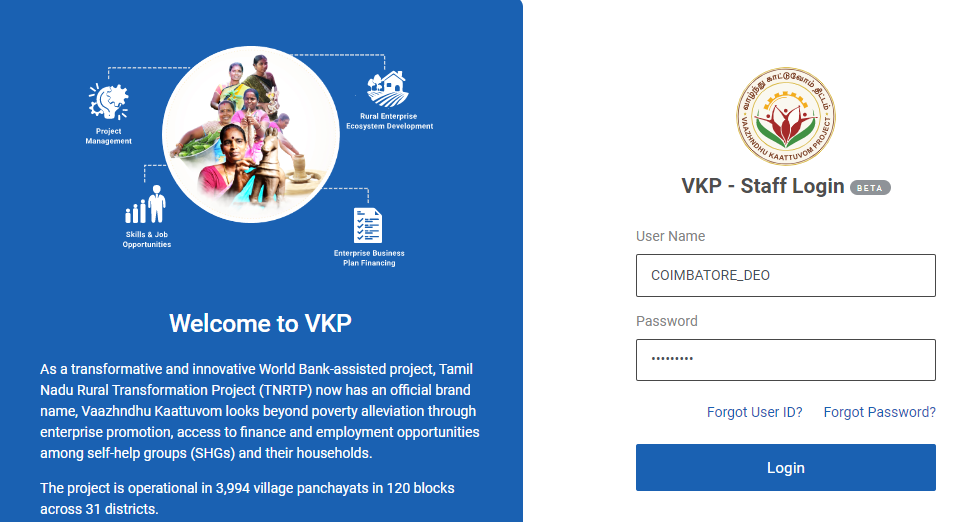Viewport: 958px width, 522px height.
Task: Click the Rural Enterprise farmhouse icon
Action: coord(387,88)
